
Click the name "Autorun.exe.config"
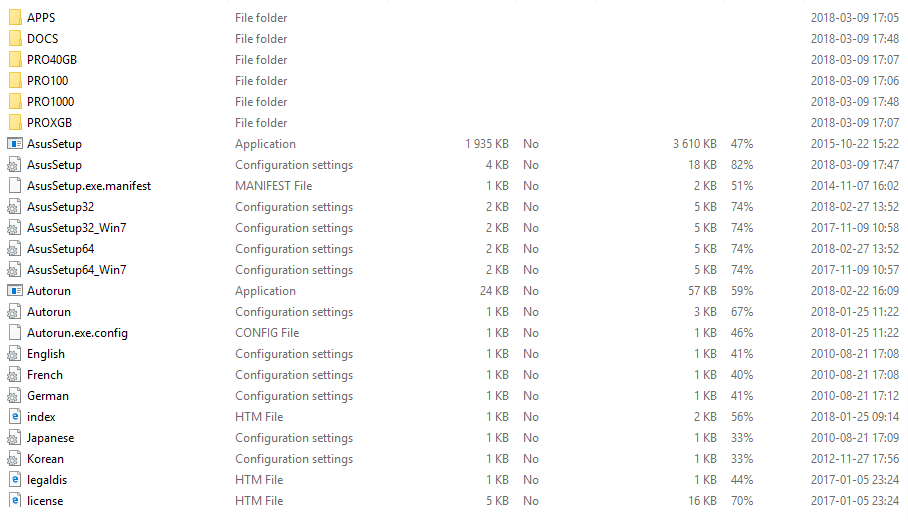(x=77, y=333)
